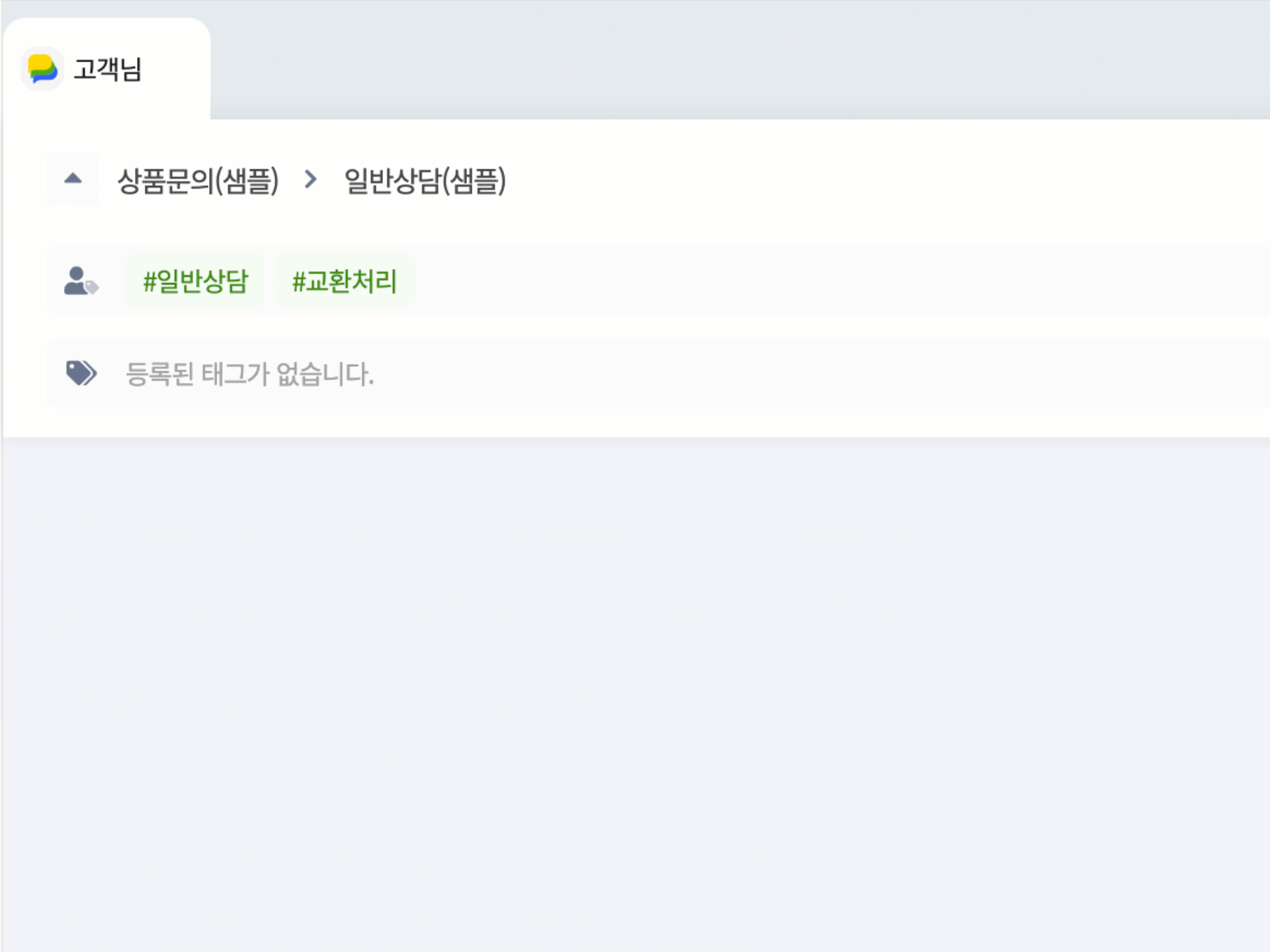The height and width of the screenshot is (952, 1270).
Task: Click the gray bar beside the 고객님 tab
Action: point(740,59)
